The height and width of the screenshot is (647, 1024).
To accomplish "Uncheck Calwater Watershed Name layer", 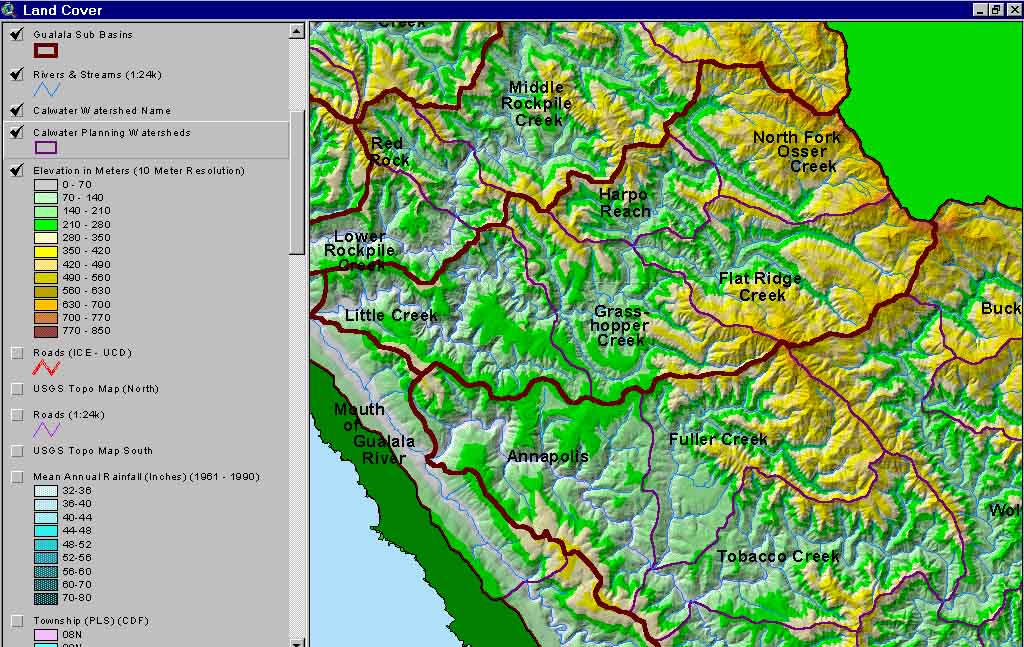I will tap(17, 110).
